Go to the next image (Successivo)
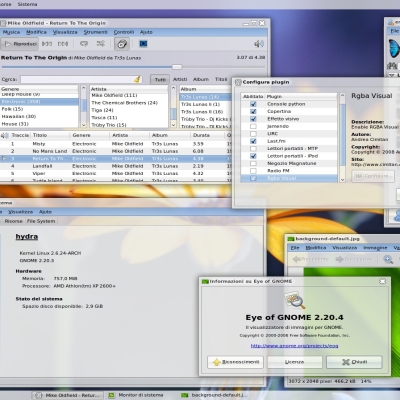400x400 pixels. click(x=354, y=259)
